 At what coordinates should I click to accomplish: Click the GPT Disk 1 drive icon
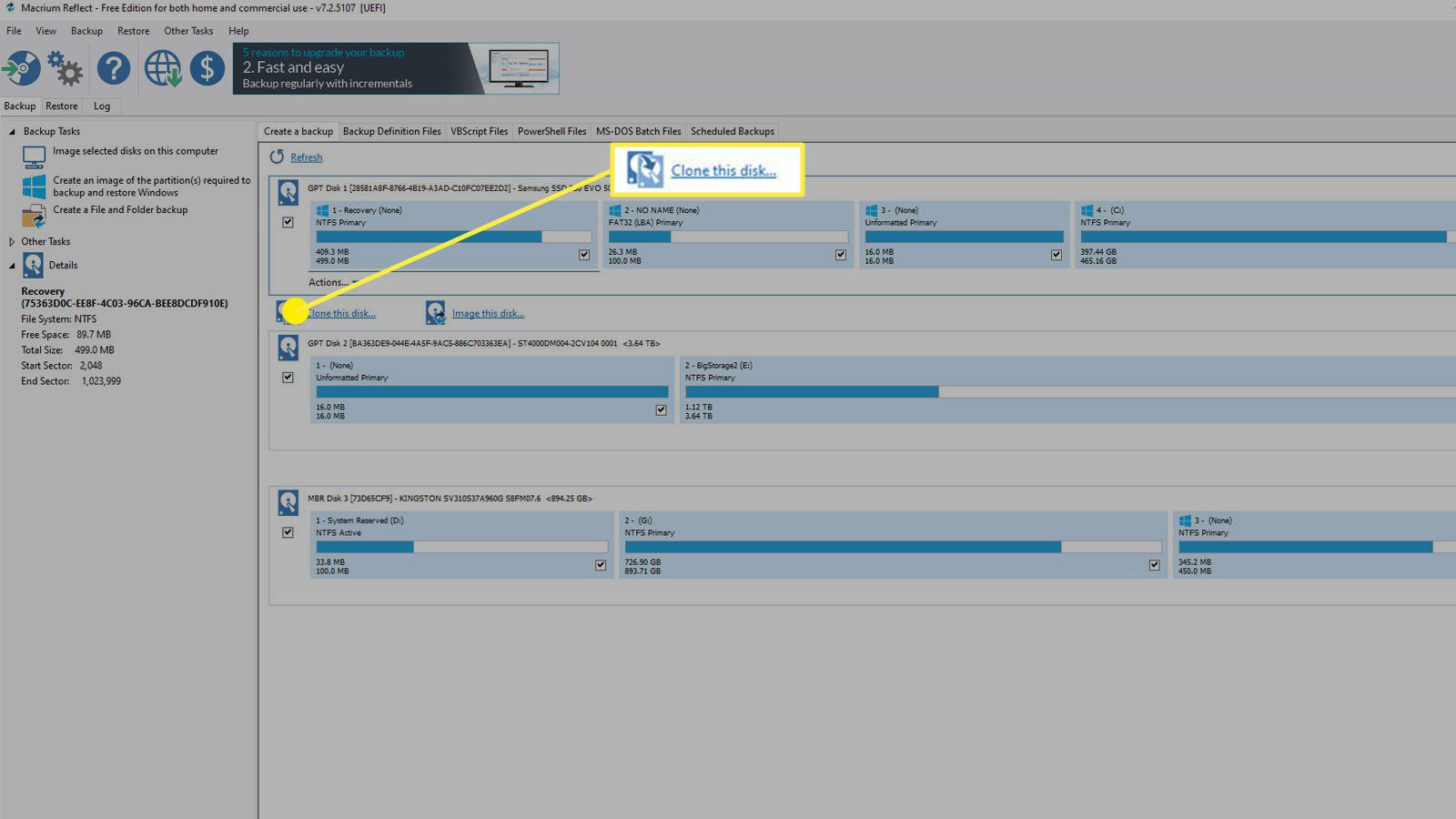click(288, 192)
